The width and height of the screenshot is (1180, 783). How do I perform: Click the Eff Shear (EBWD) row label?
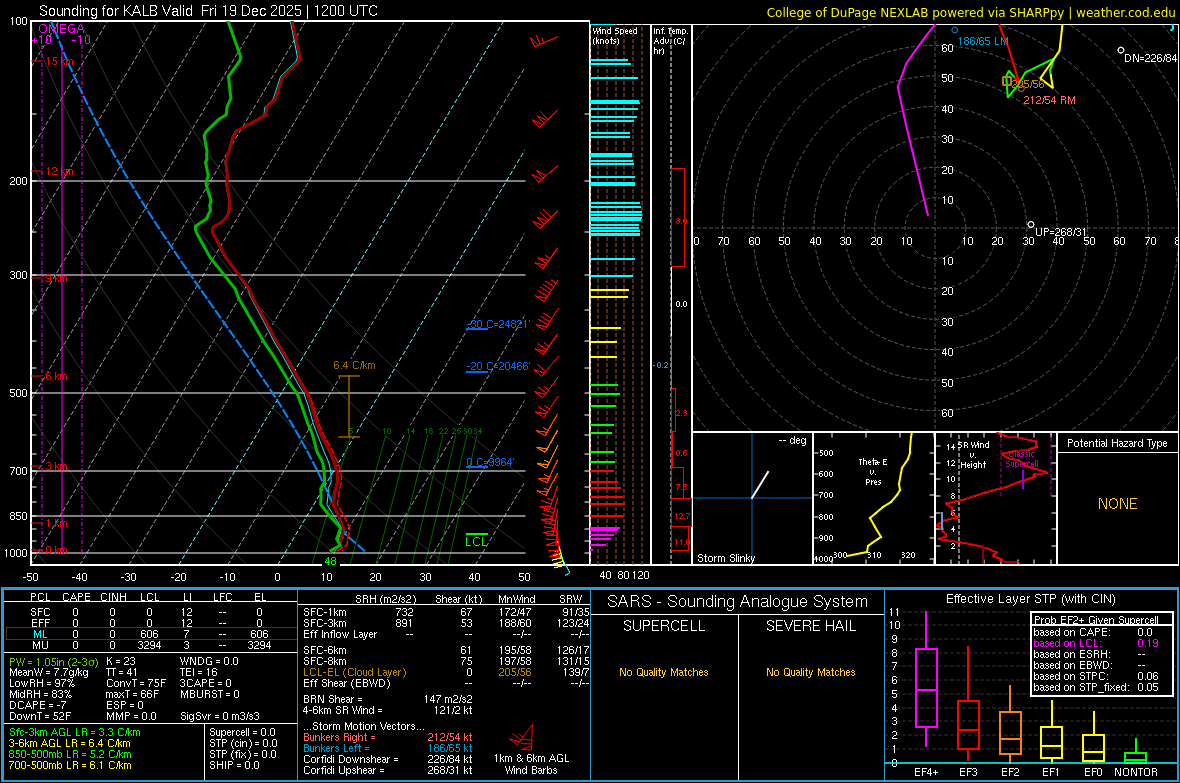[x=347, y=684]
